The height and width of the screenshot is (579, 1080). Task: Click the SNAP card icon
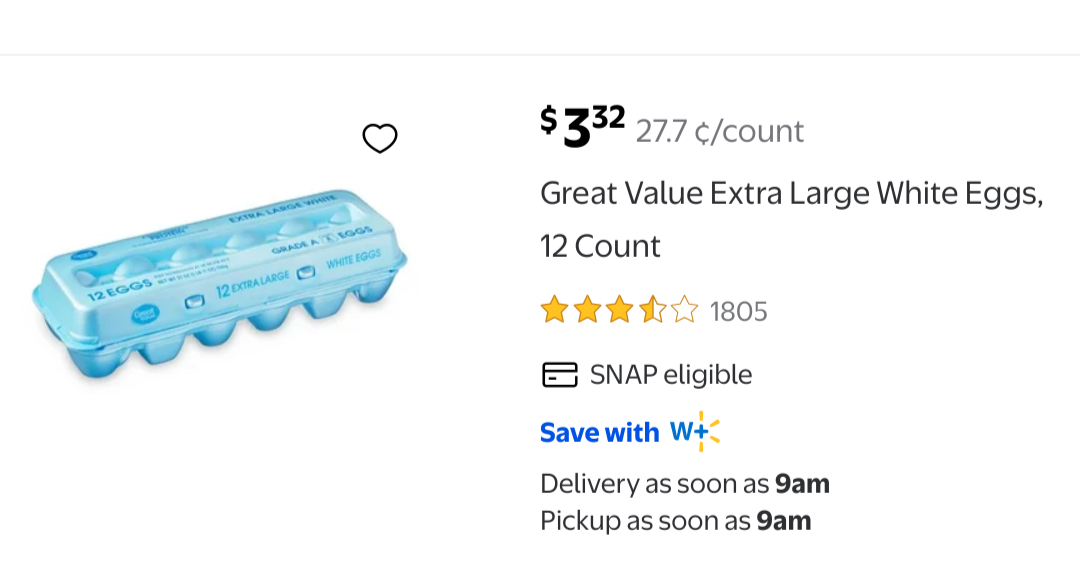(559, 375)
